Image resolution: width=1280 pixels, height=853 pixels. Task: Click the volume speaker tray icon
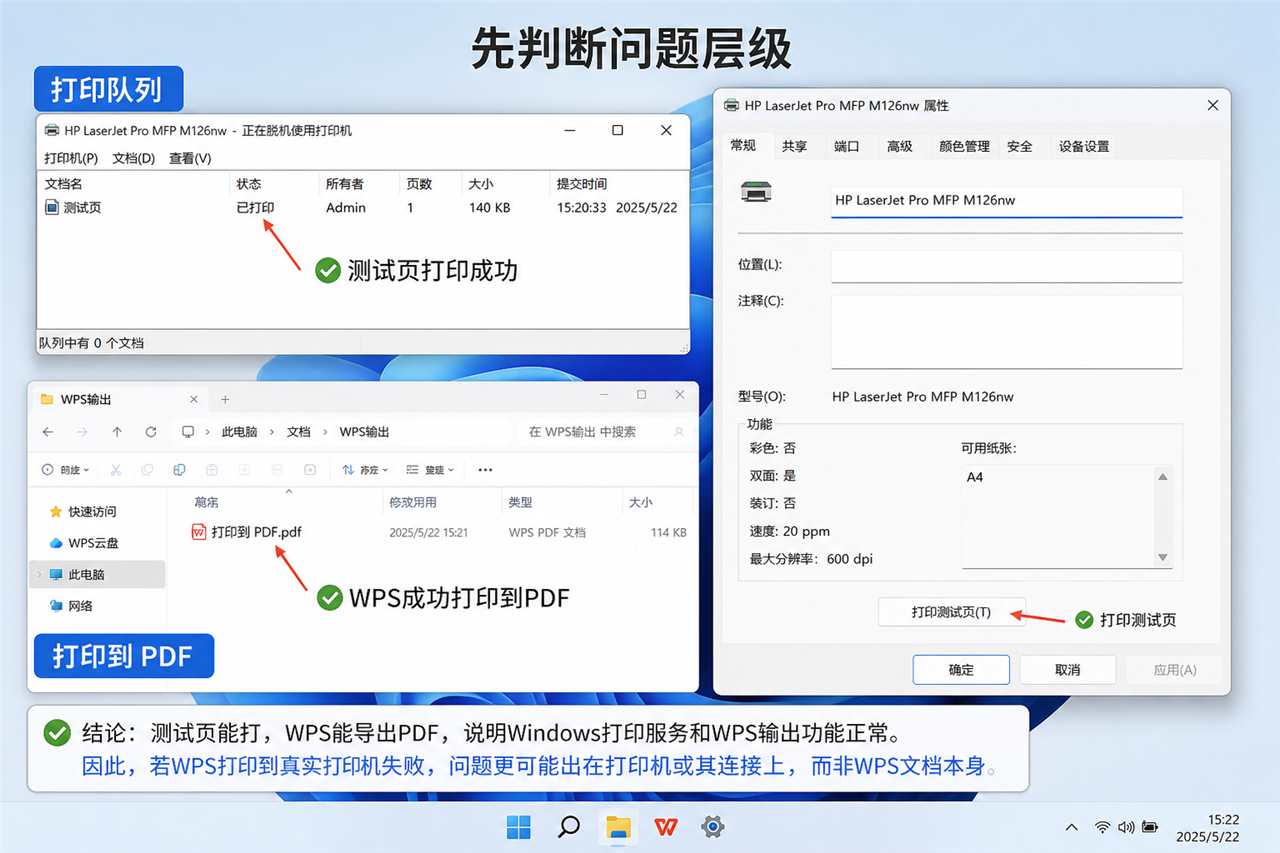click(1127, 827)
